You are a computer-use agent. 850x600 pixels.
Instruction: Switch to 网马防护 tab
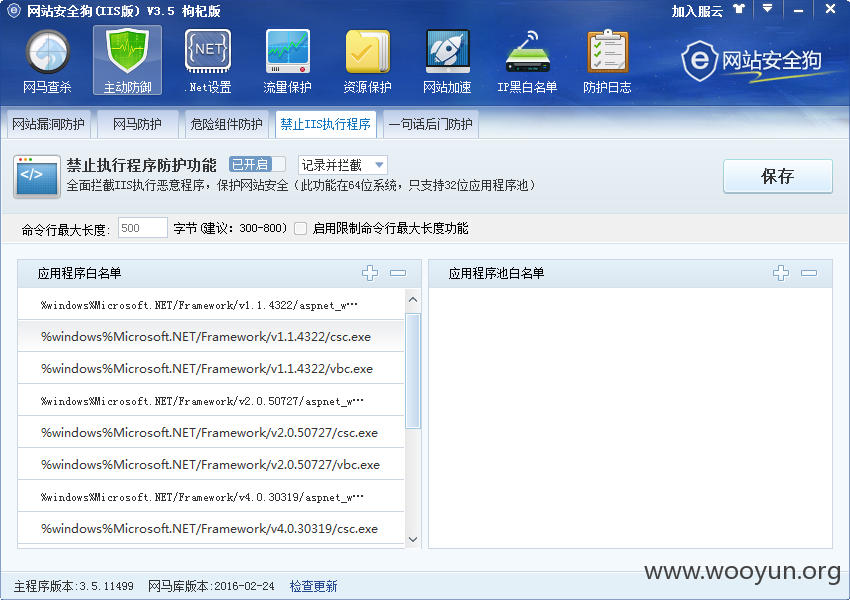coord(137,124)
